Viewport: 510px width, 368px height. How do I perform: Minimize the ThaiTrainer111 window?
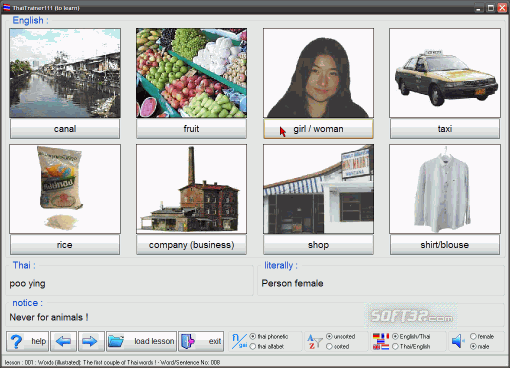coord(479,8)
